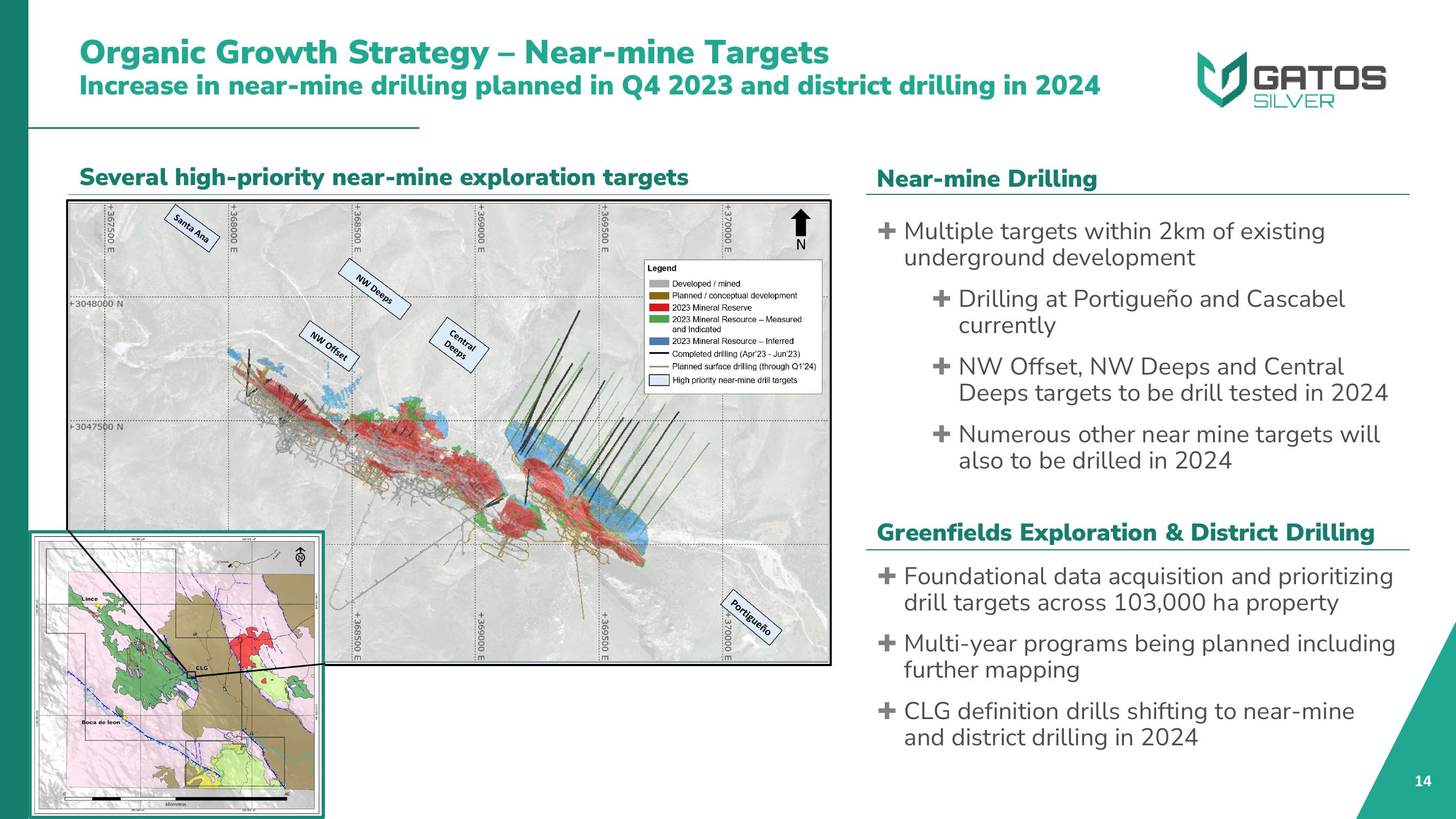1456x819 pixels.
Task: Click the plus bullet beside Multiple targets within 2km
Action: coord(887,230)
